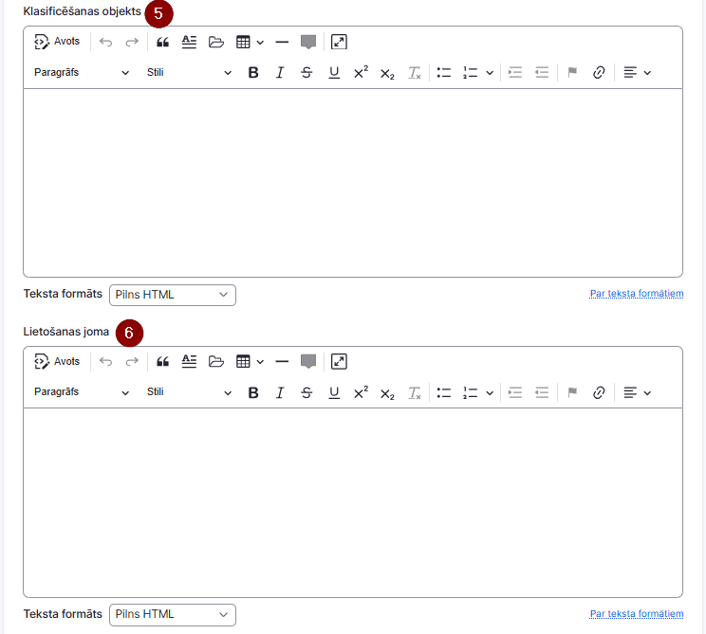Toggle bold in Klasificēšanas objekts editor
This screenshot has height=634, width=706.
[253, 72]
